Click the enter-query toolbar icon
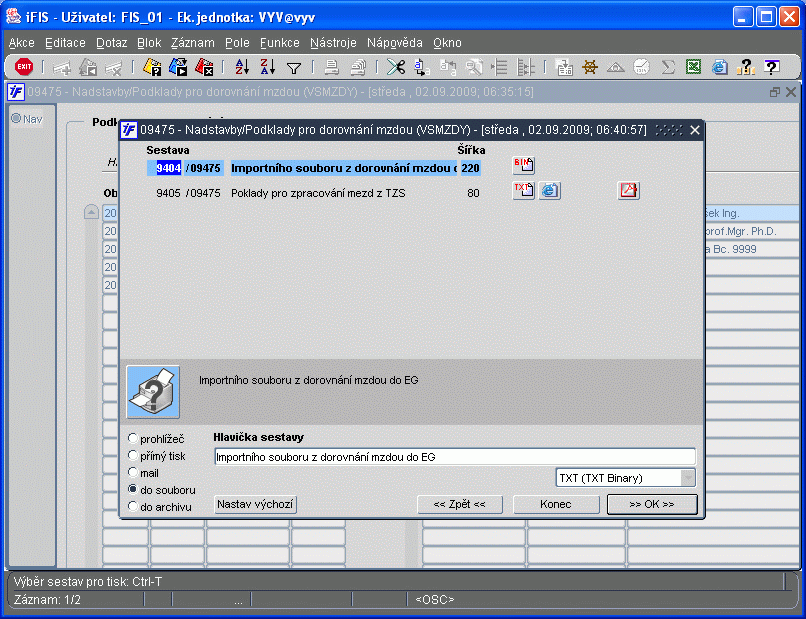Screen dimensions: 806x619 pyautogui.click(x=152, y=67)
